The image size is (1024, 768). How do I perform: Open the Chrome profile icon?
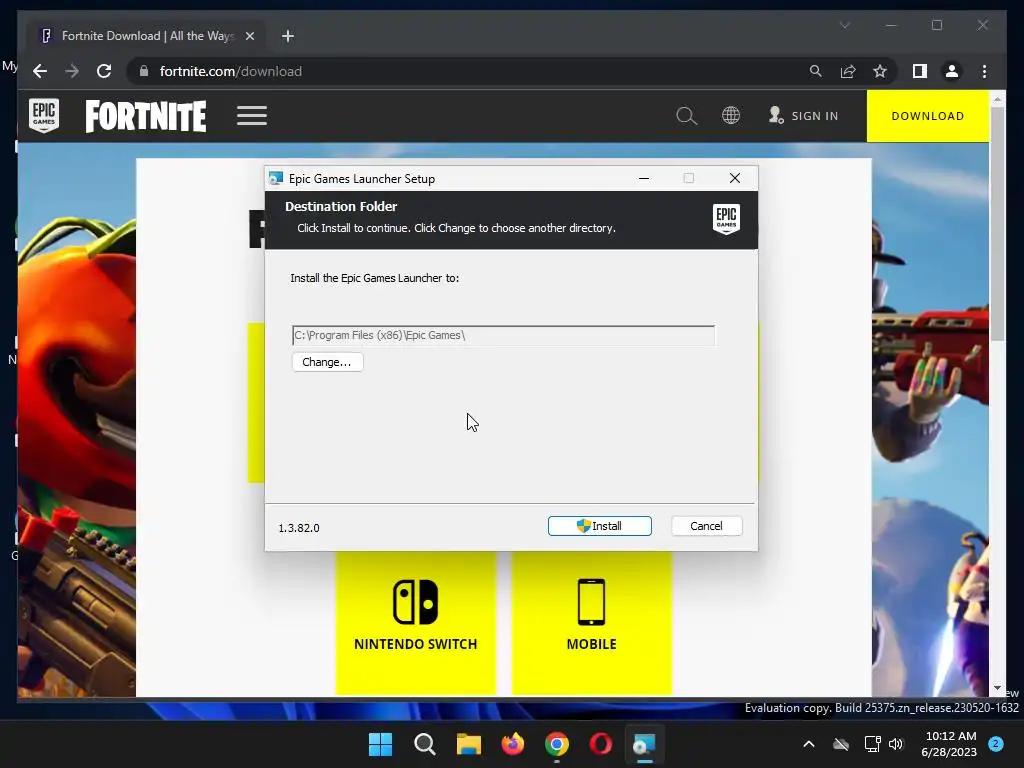(952, 71)
